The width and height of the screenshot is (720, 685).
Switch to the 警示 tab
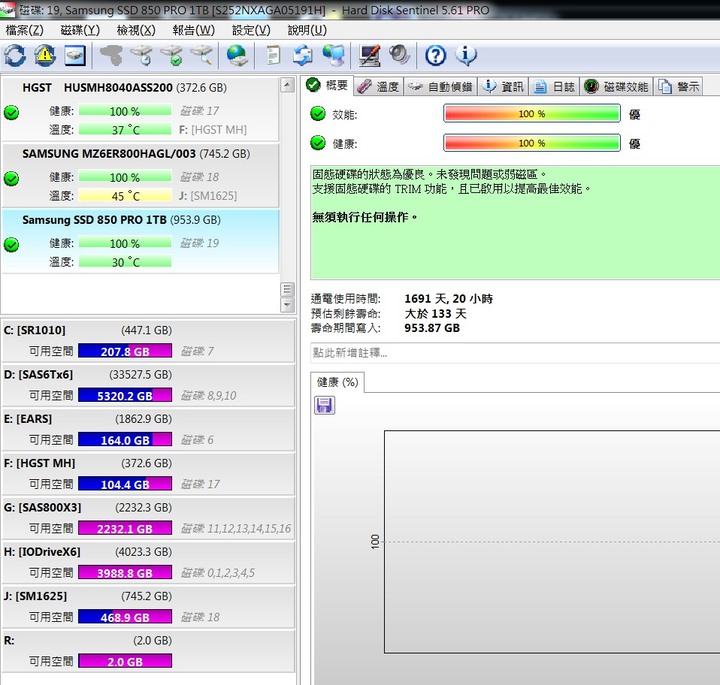pos(679,86)
